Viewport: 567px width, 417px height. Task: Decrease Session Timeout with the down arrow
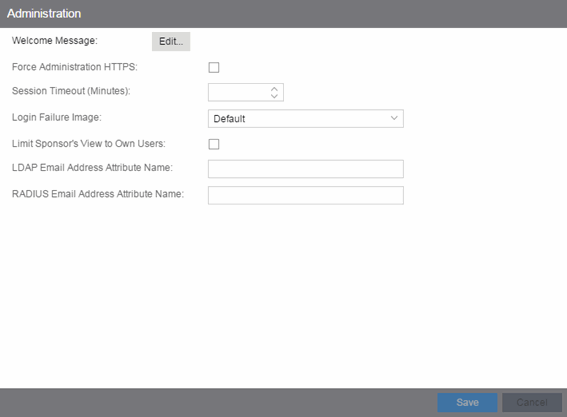click(274, 97)
